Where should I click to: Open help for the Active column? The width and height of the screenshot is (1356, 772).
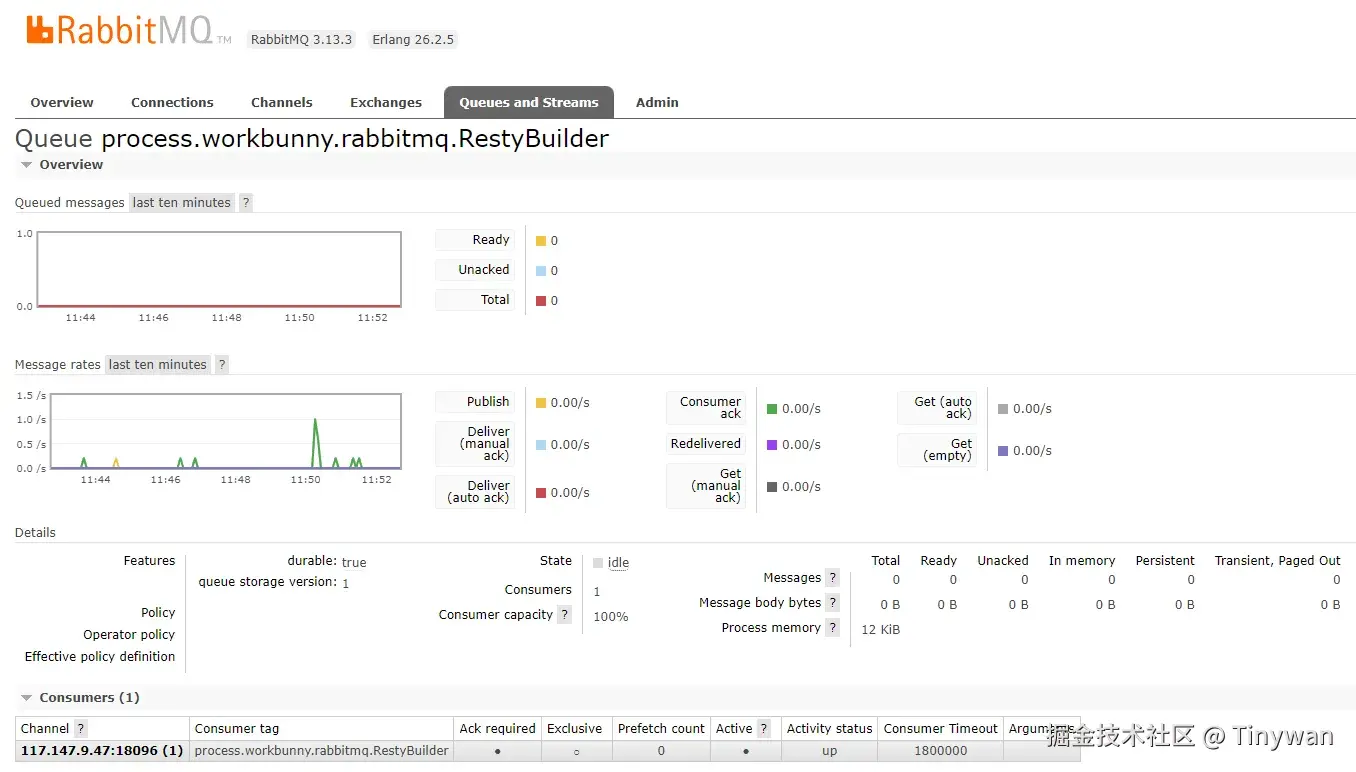click(x=764, y=729)
